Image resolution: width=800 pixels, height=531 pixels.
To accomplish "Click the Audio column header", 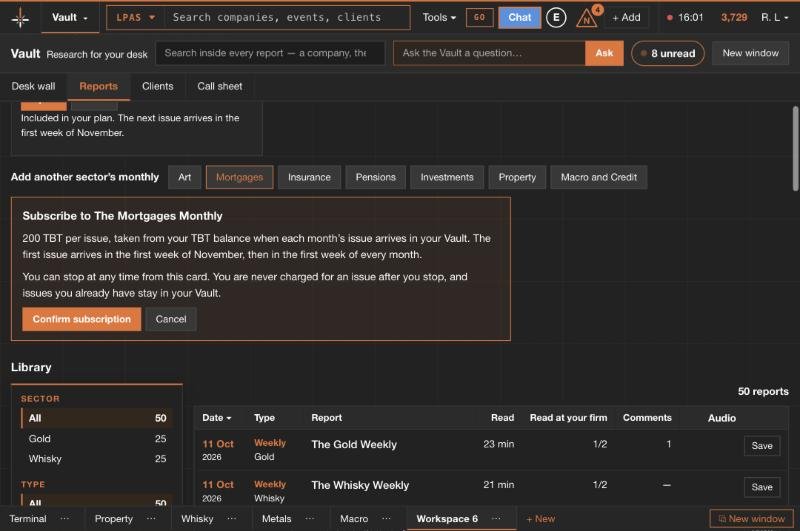I will pos(721,418).
